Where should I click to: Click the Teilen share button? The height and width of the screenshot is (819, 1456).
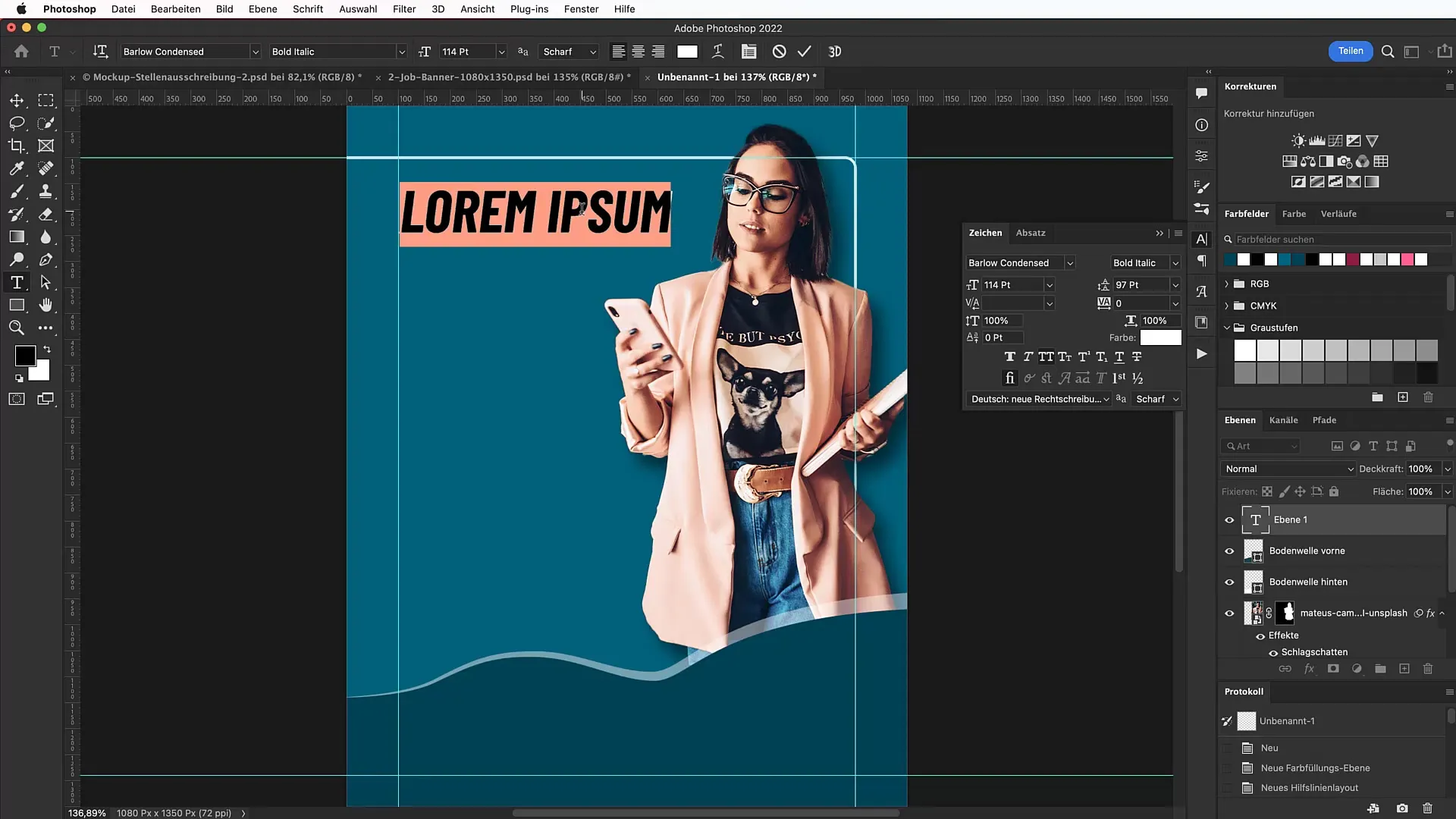pyautogui.click(x=1351, y=51)
